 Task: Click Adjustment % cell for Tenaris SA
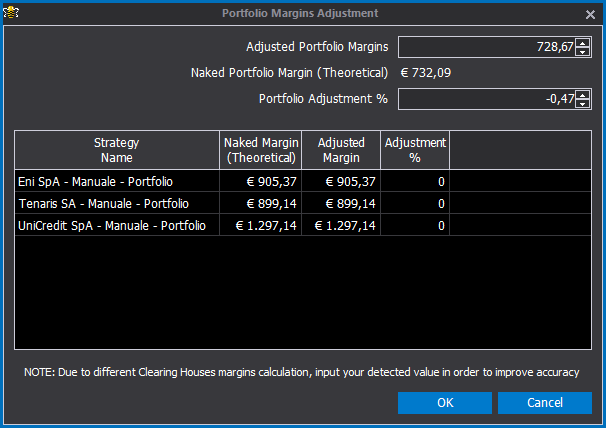[415, 203]
